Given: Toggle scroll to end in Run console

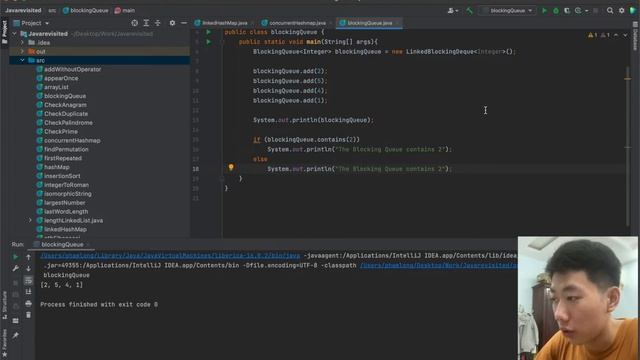Looking at the screenshot, I should point(29,292).
